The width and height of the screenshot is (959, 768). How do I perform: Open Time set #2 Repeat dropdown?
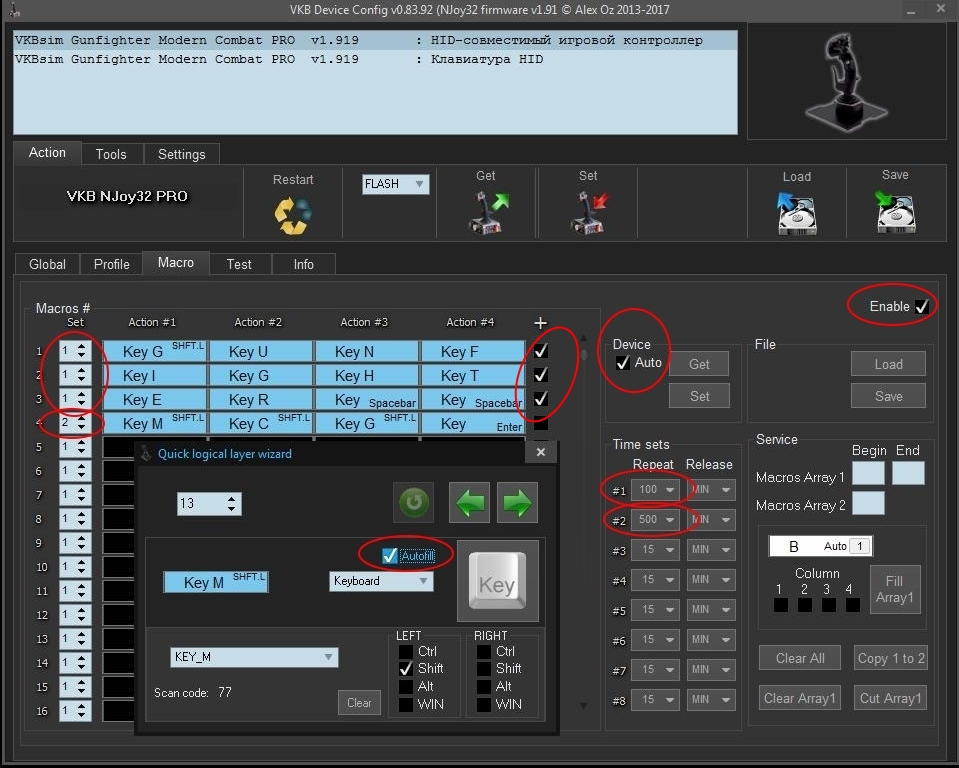(x=655, y=520)
